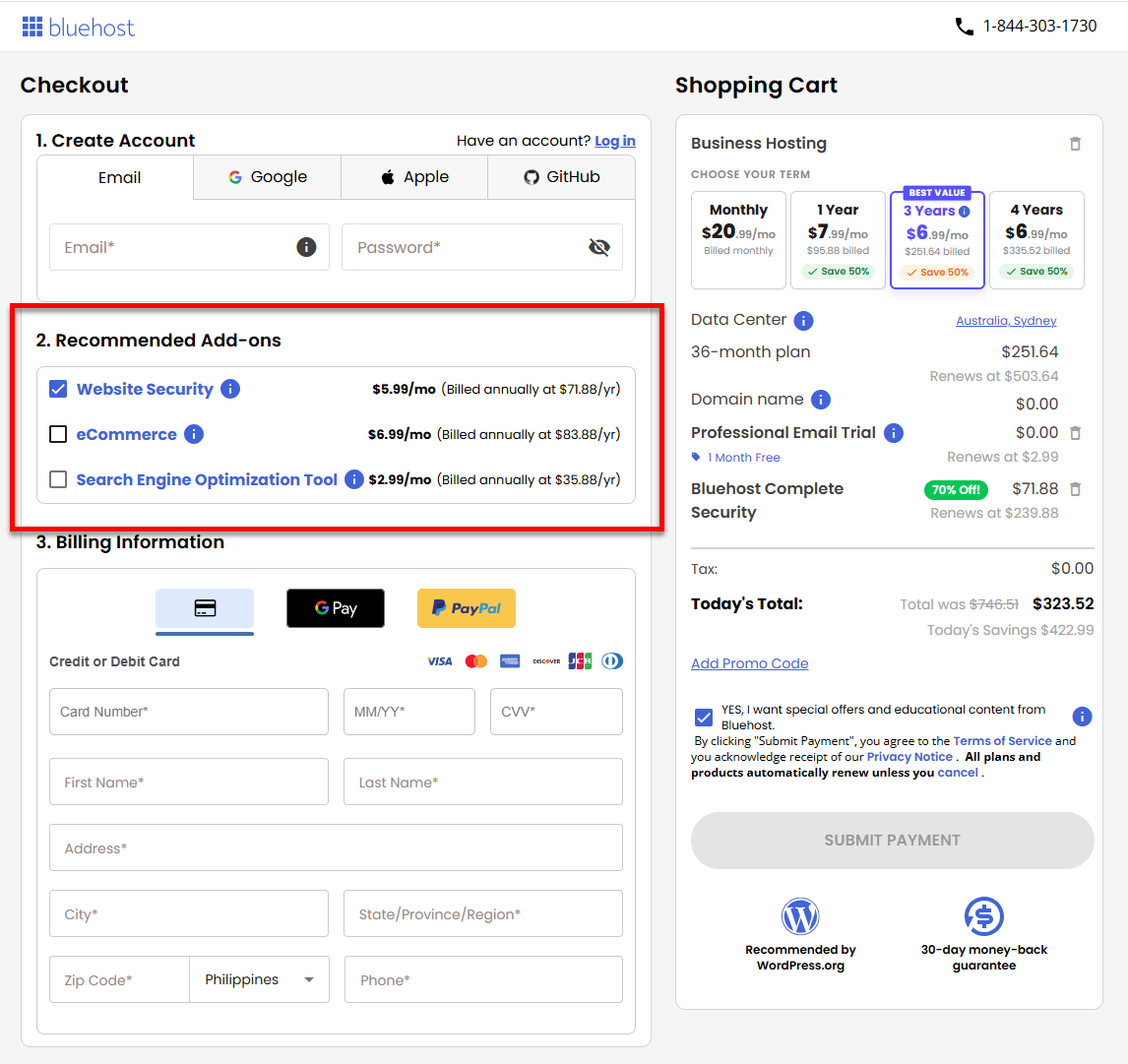Click into the Address field
Screen dimensions: 1128x1064
(x=336, y=847)
